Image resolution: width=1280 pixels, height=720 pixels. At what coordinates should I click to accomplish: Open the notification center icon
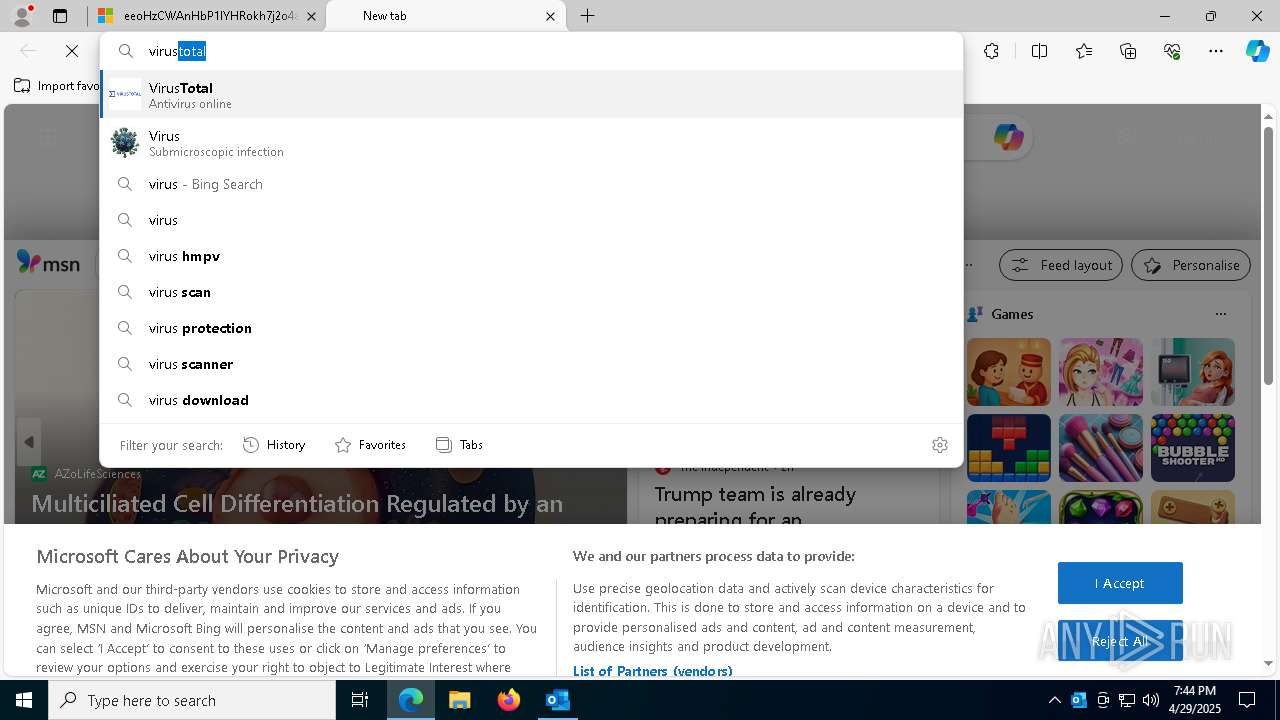click(x=1247, y=700)
